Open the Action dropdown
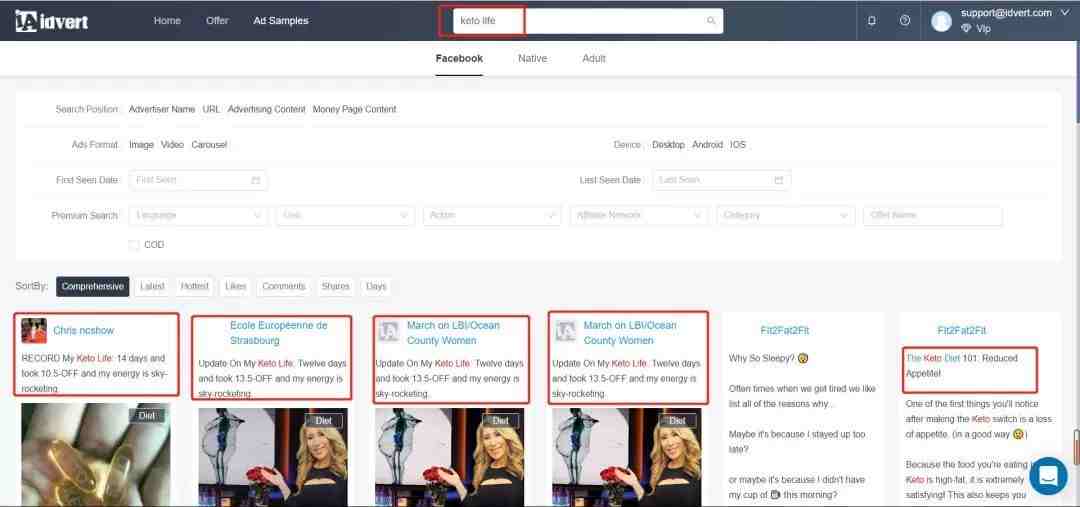This screenshot has height=507, width=1080. (x=492, y=216)
